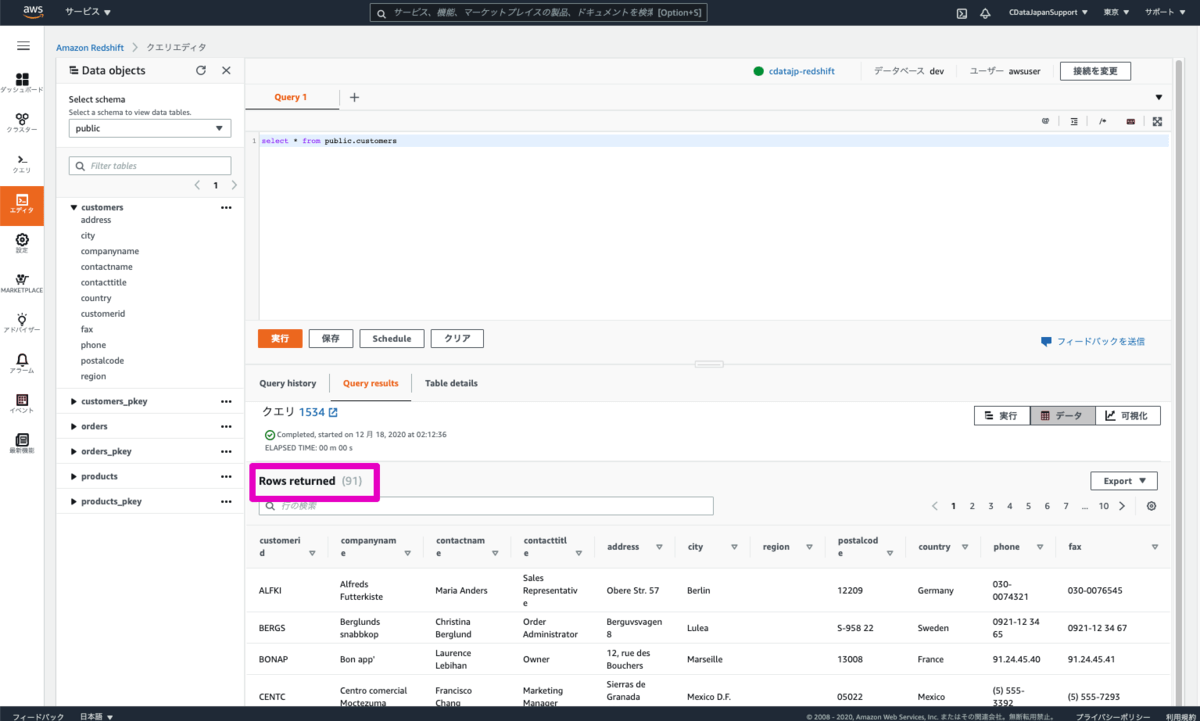Screen dimensions: 1200x721
Task: Expand the products tree item
Action: pos(74,477)
